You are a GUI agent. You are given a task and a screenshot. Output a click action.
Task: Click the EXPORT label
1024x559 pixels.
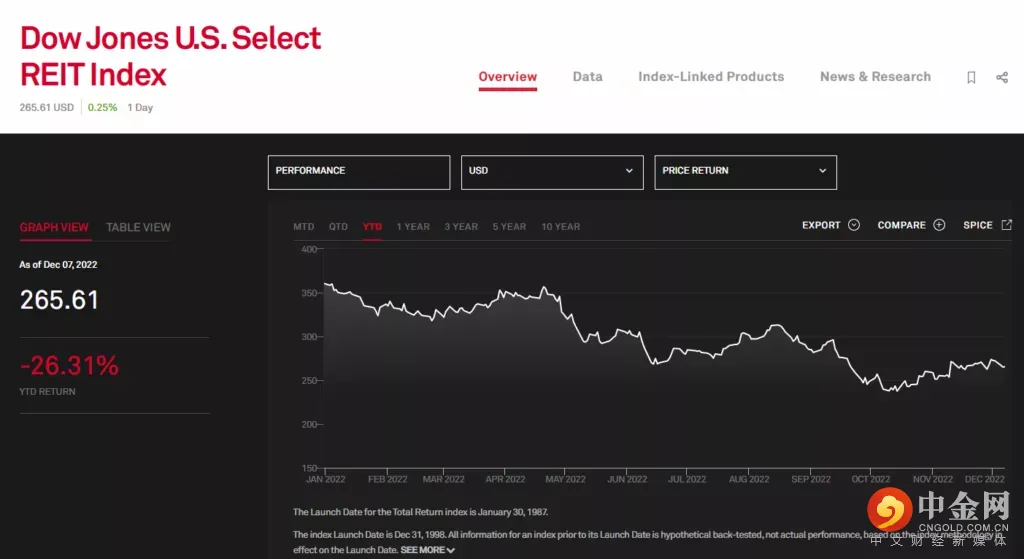click(x=821, y=225)
